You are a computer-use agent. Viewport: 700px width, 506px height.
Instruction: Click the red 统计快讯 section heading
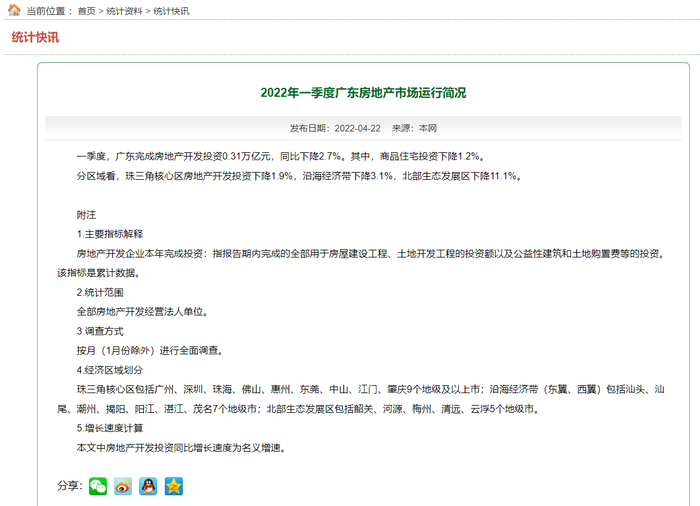click(35, 37)
